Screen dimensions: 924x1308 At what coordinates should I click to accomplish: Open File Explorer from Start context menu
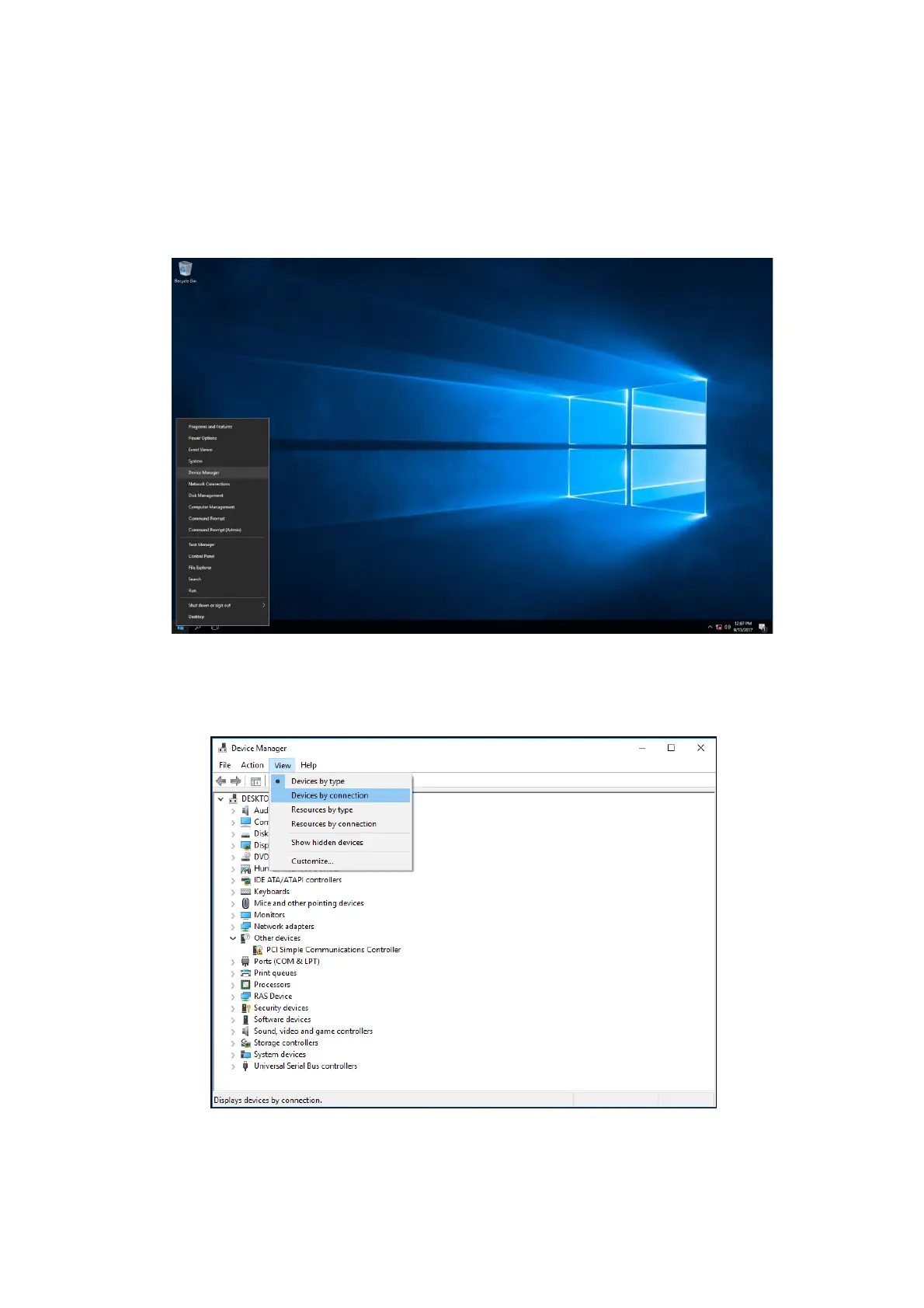223,568
